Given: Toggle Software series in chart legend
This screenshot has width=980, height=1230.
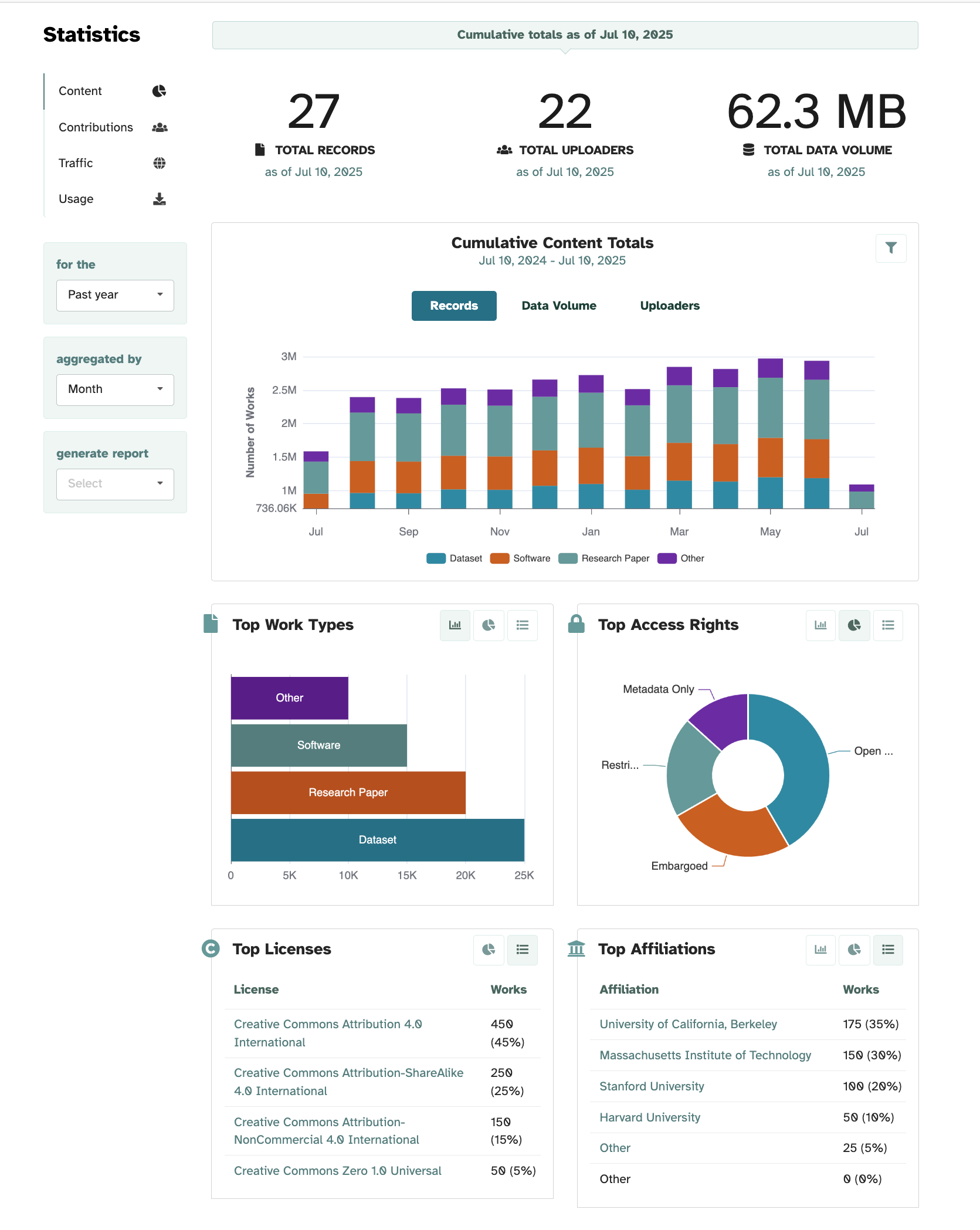Looking at the screenshot, I should tap(521, 558).
